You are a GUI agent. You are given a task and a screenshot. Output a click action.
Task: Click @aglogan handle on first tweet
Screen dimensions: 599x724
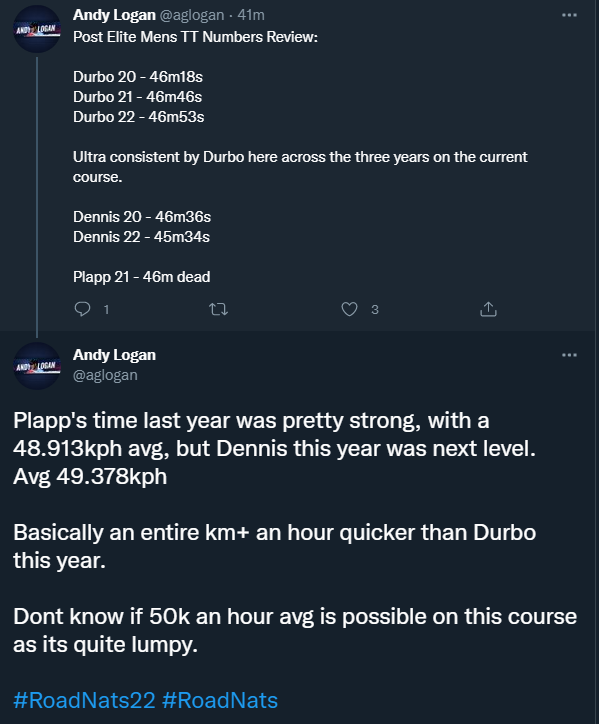[x=192, y=15]
